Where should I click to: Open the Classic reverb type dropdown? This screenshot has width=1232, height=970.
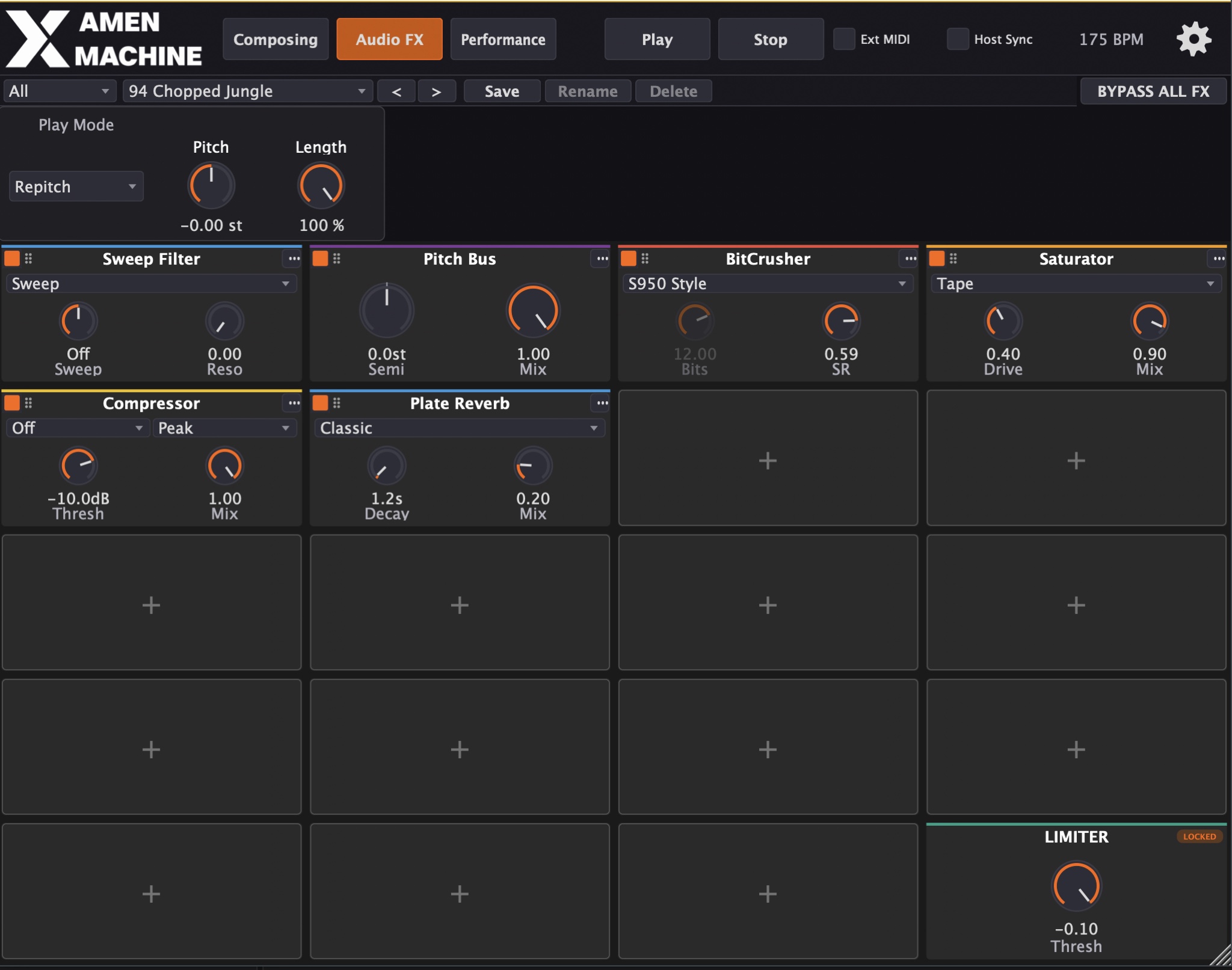pyautogui.click(x=460, y=428)
